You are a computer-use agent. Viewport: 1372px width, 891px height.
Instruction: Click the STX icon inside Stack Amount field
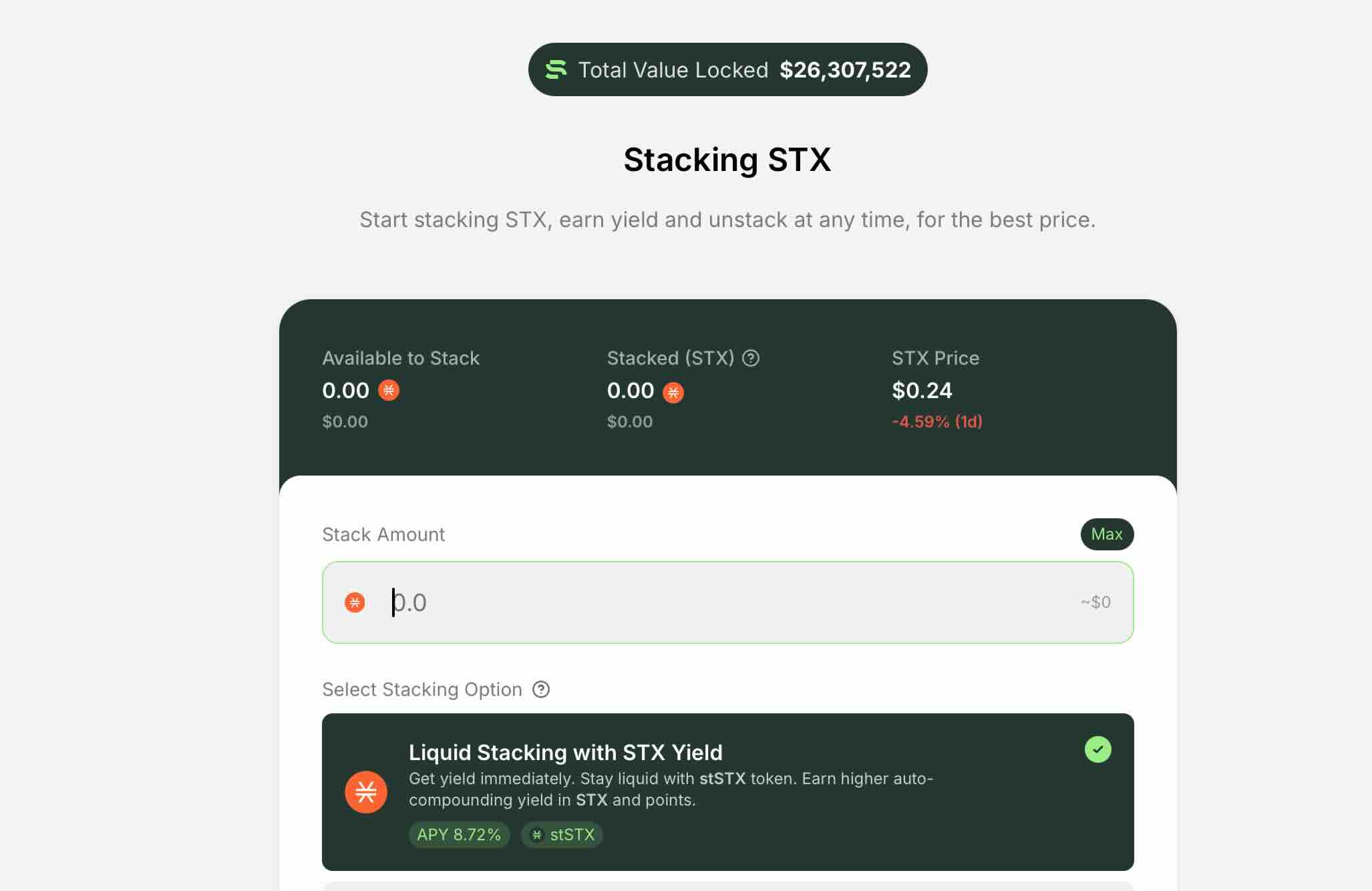click(x=355, y=602)
